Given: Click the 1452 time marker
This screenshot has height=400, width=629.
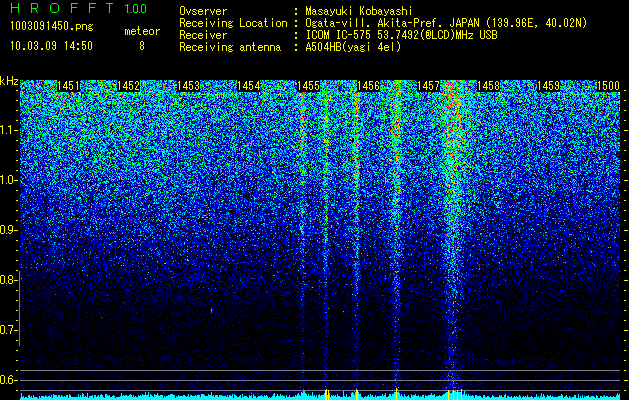Looking at the screenshot, I should point(128,86).
